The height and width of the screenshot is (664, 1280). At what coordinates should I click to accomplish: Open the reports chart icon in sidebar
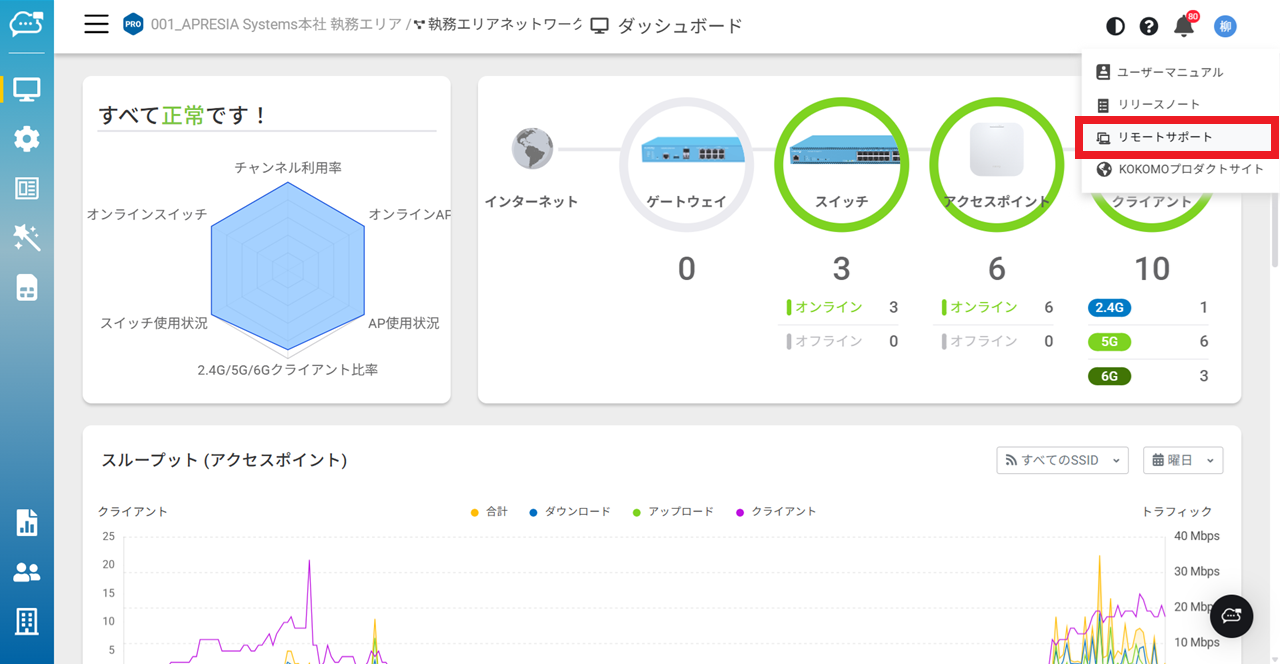point(27,522)
